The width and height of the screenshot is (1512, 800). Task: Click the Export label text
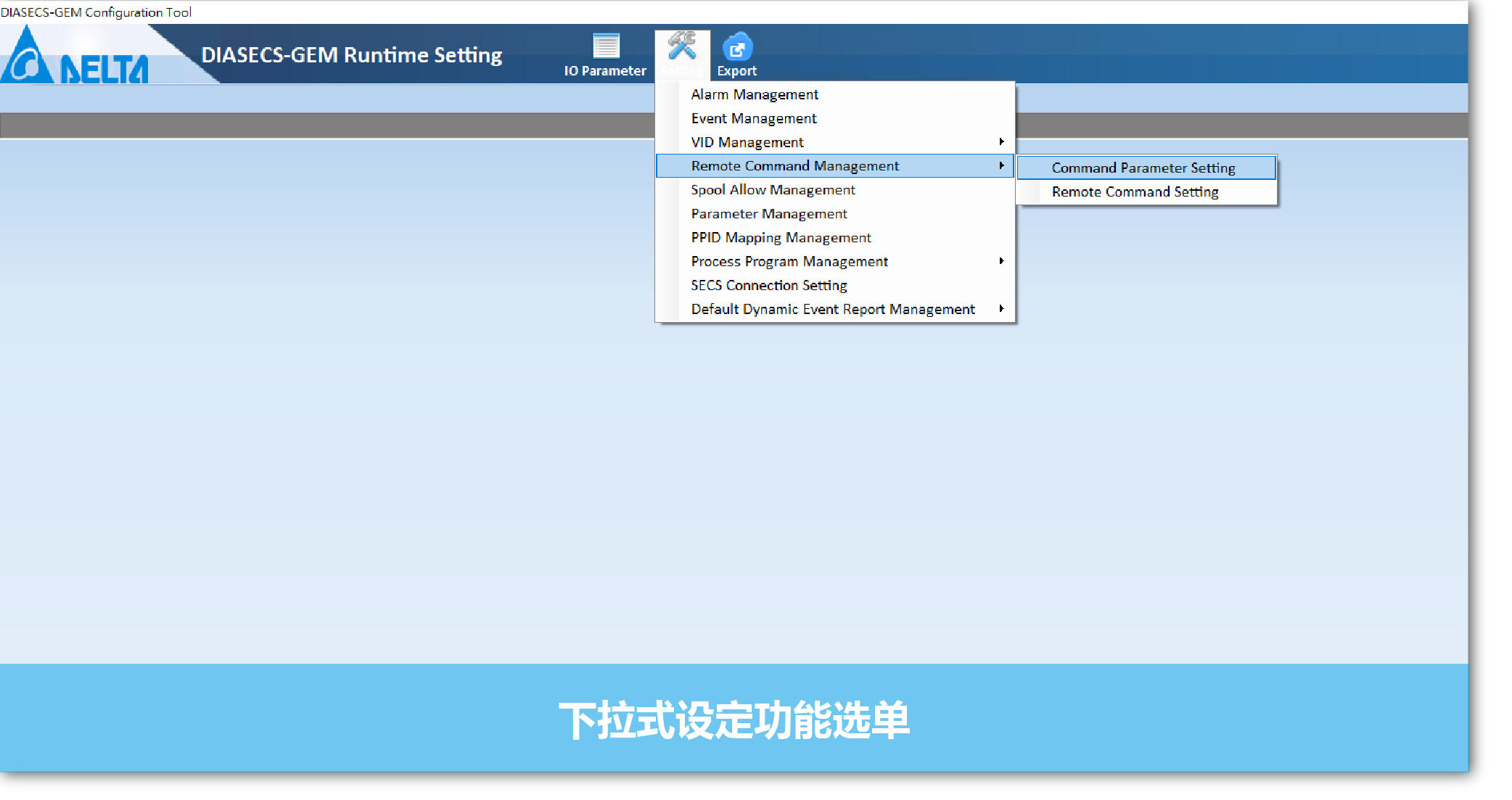coord(737,71)
